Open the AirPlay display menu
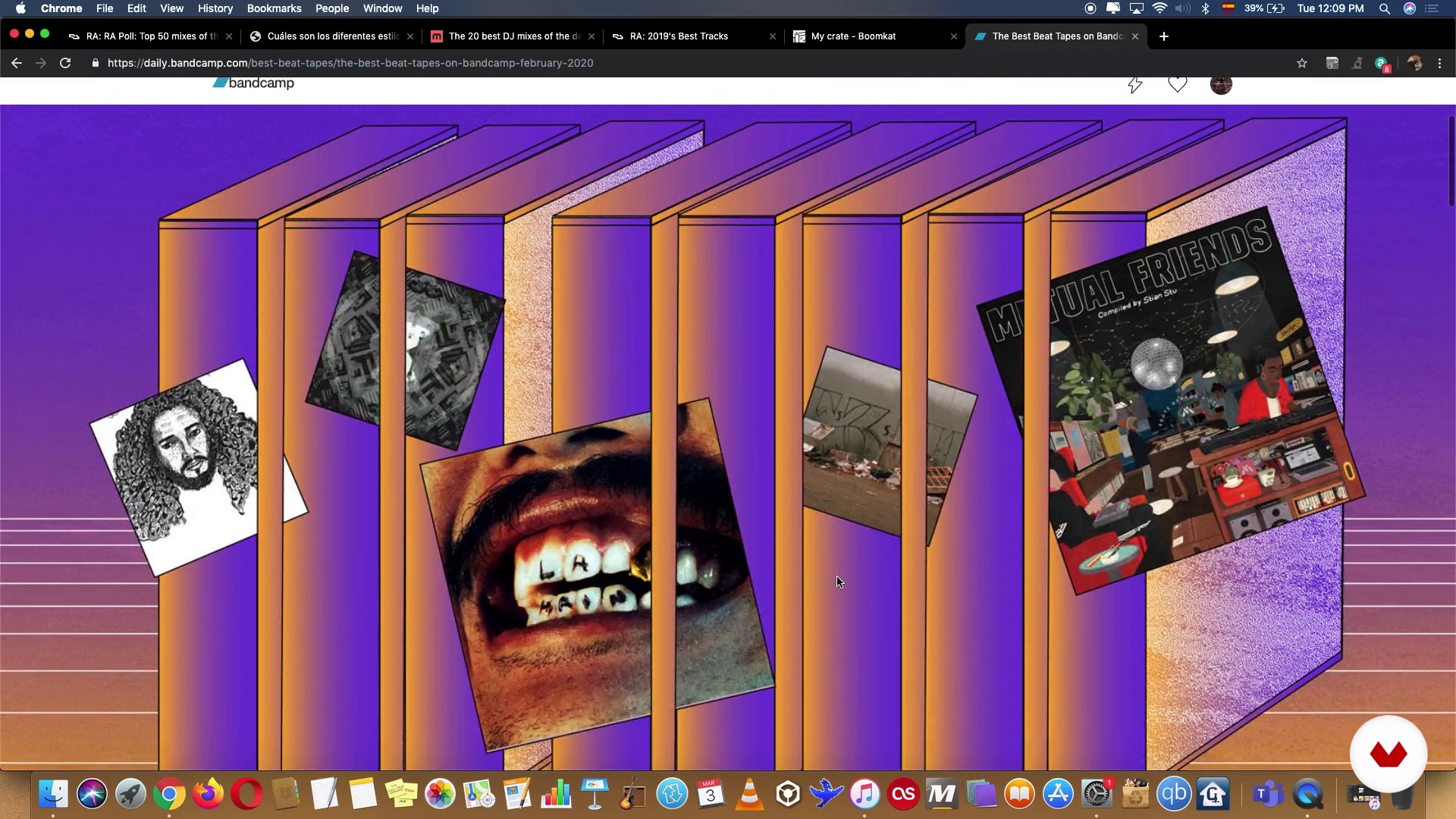1456x819 pixels. [1136, 8]
